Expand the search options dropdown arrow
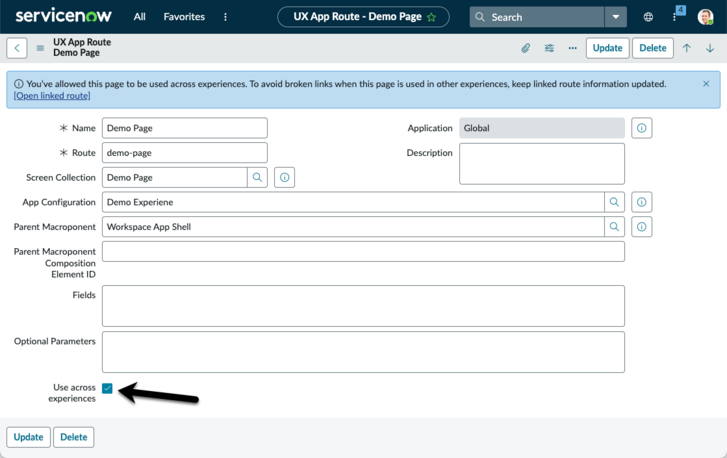 pyautogui.click(x=616, y=17)
